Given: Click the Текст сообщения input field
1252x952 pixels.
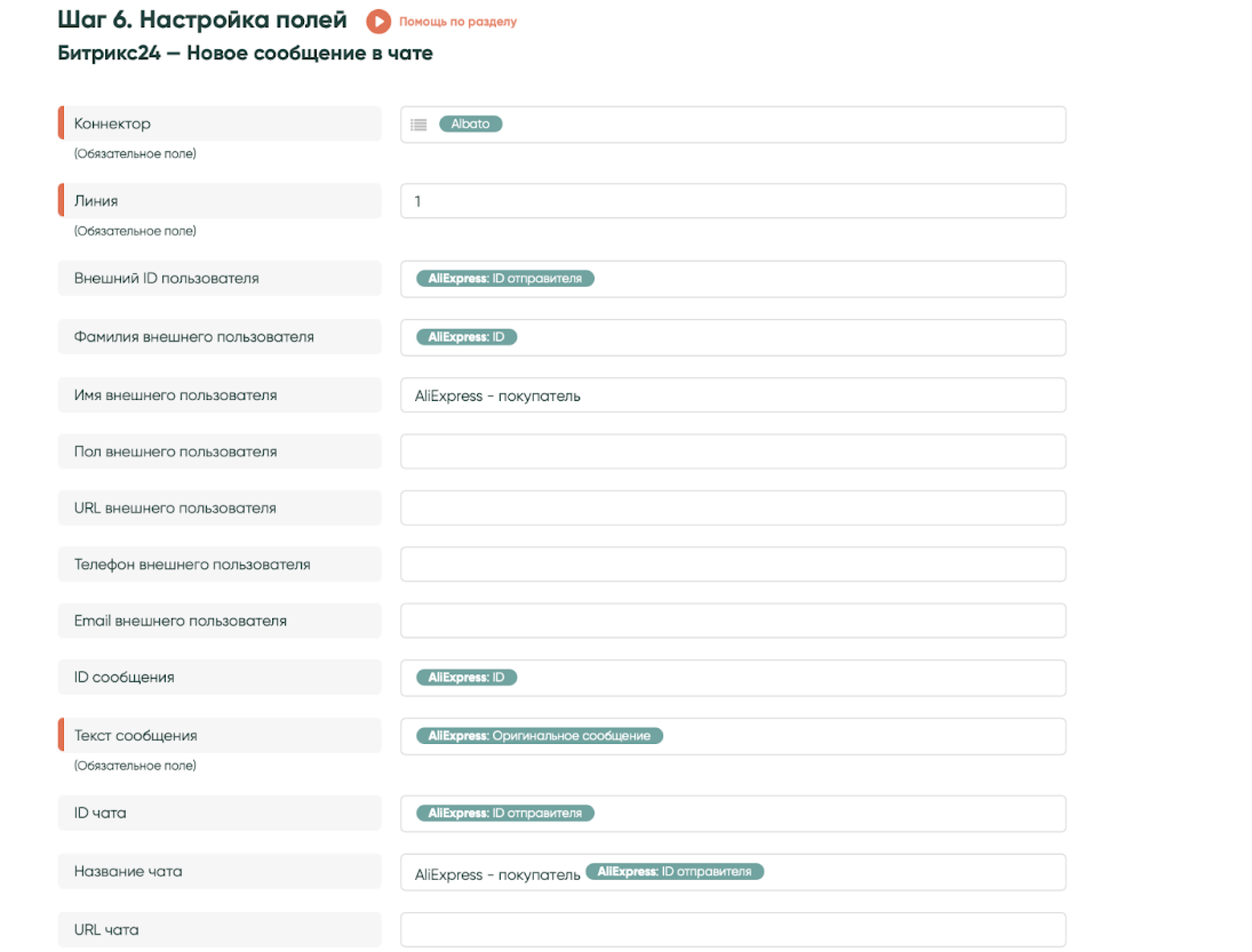Looking at the screenshot, I should 733,736.
